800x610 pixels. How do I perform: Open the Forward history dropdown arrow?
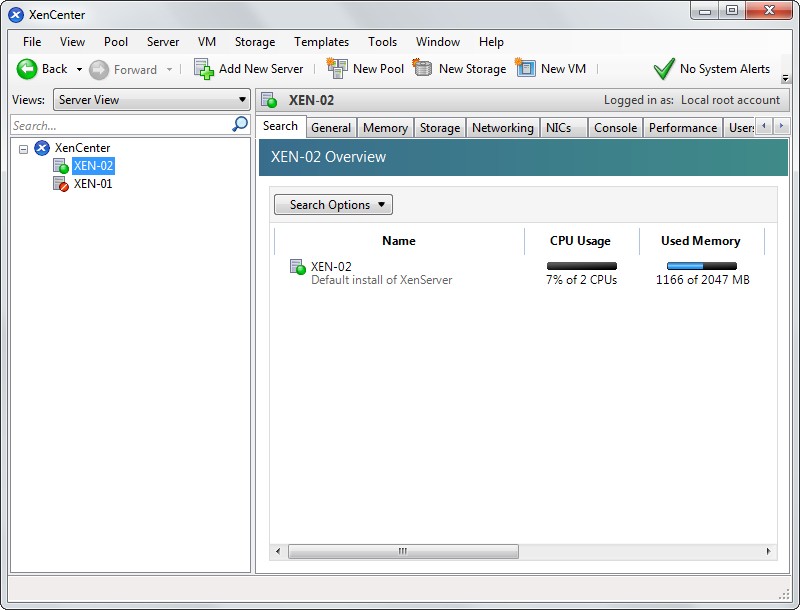tap(169, 69)
